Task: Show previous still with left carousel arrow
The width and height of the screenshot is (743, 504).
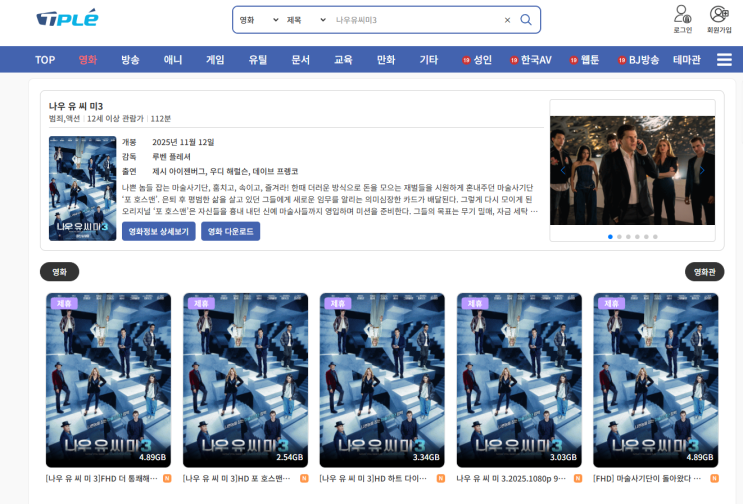Action: tap(563, 170)
